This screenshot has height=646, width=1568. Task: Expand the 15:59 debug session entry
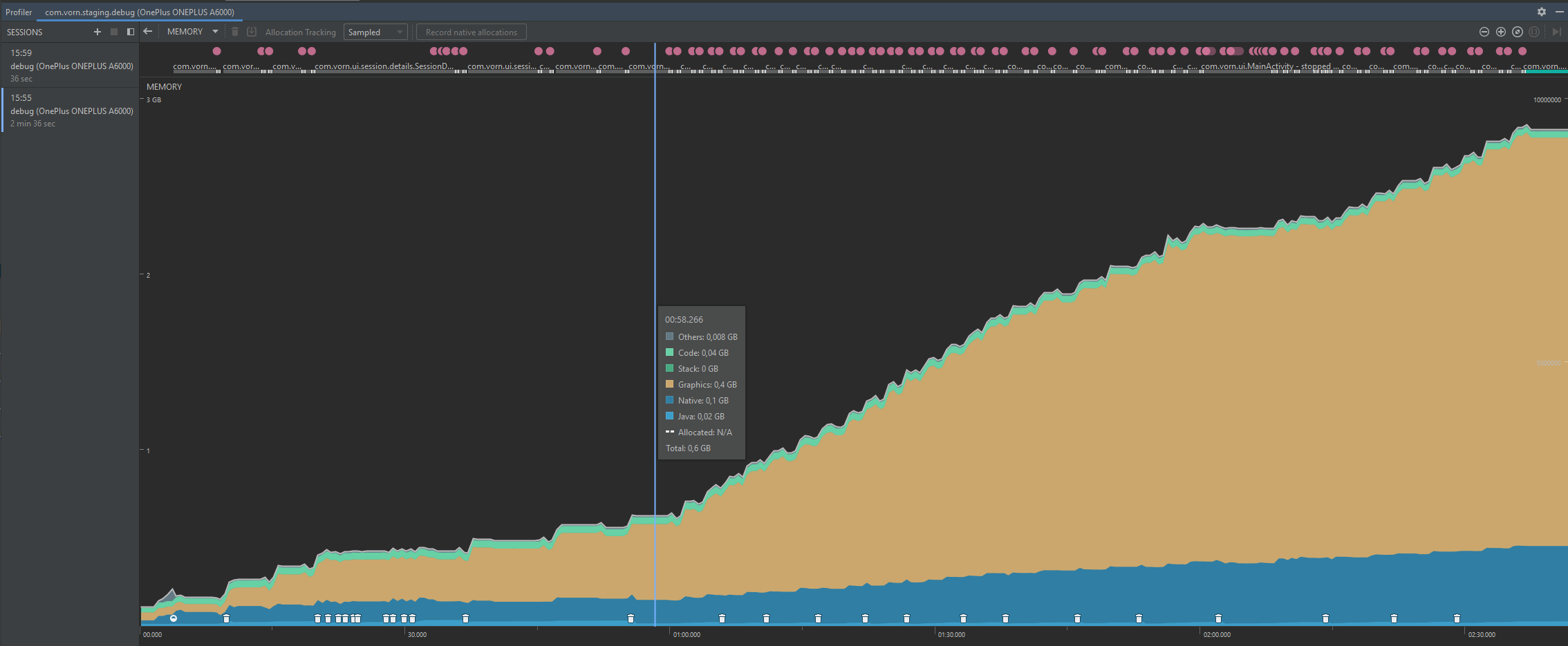69,66
